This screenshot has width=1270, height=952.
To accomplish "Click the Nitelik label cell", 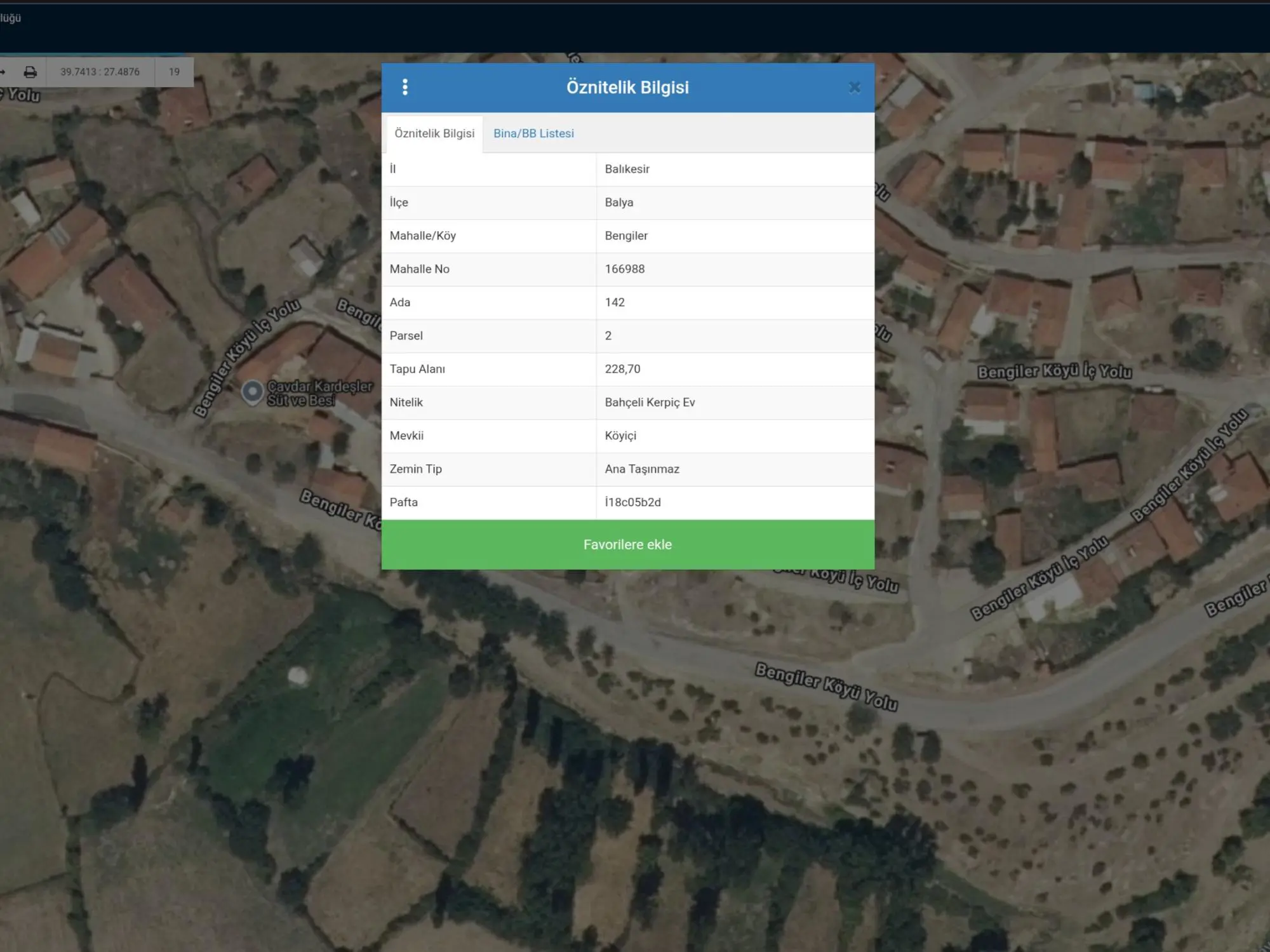I will click(x=489, y=402).
